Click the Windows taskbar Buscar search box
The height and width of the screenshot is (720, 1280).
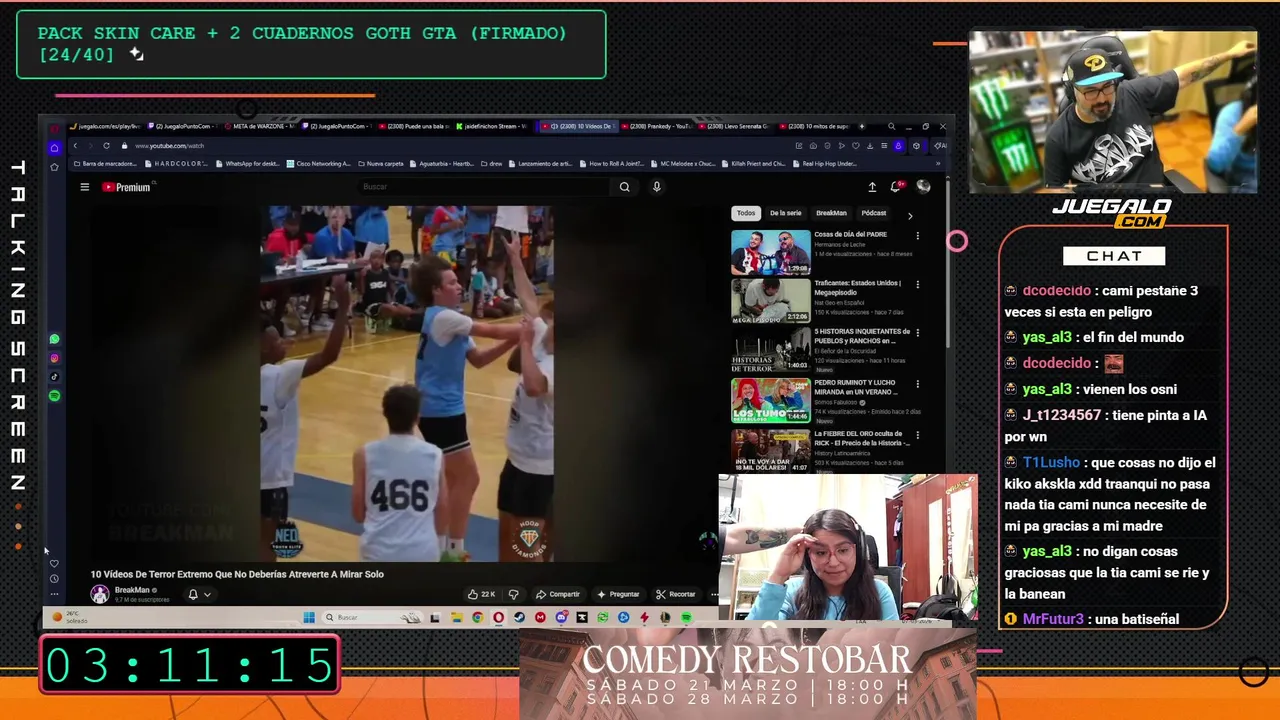click(370, 617)
